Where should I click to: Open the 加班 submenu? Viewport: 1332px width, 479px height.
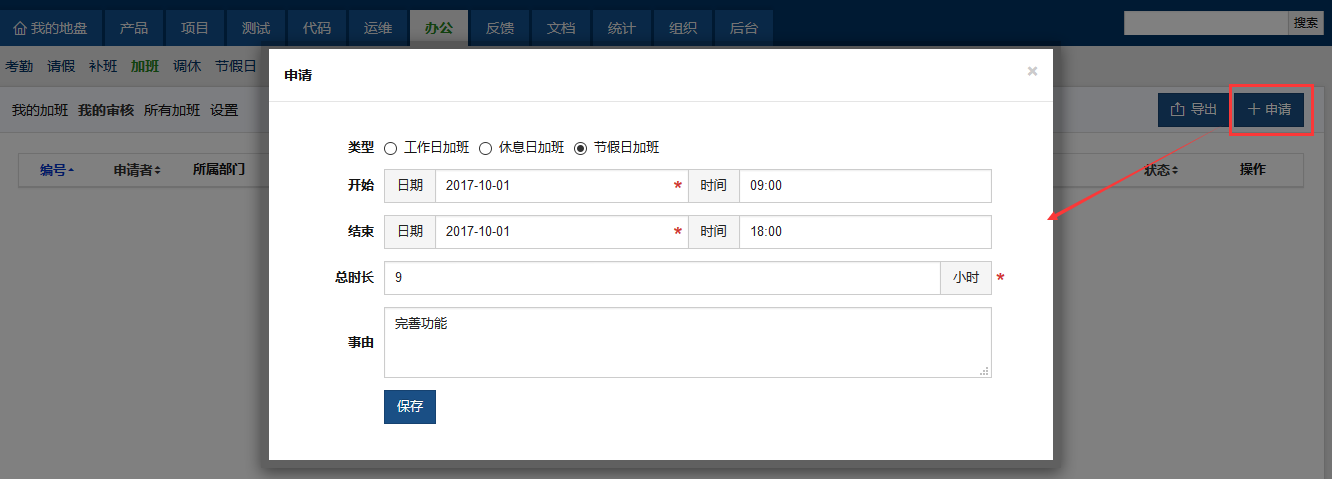pos(145,67)
